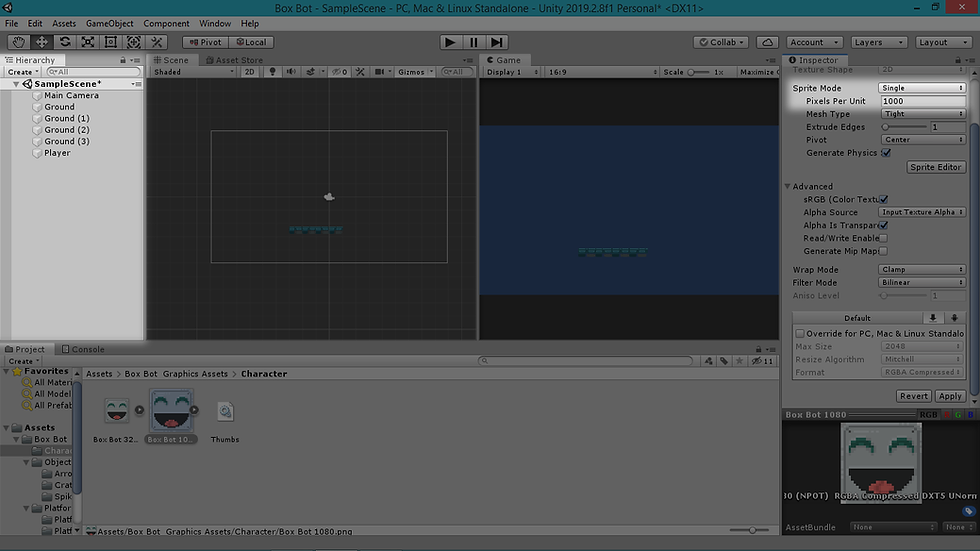Open the Sprite Editor
Image resolution: width=980 pixels, height=551 pixels.
click(936, 167)
